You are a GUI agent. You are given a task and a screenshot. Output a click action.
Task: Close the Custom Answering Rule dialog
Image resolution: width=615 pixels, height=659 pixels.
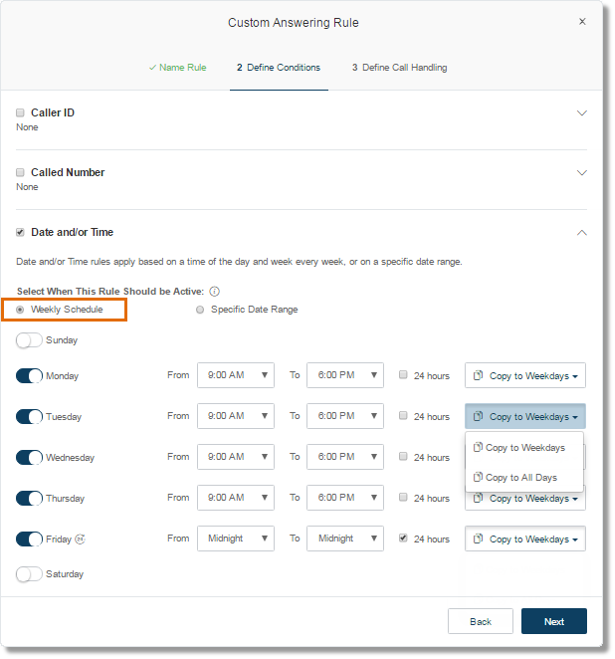(582, 21)
